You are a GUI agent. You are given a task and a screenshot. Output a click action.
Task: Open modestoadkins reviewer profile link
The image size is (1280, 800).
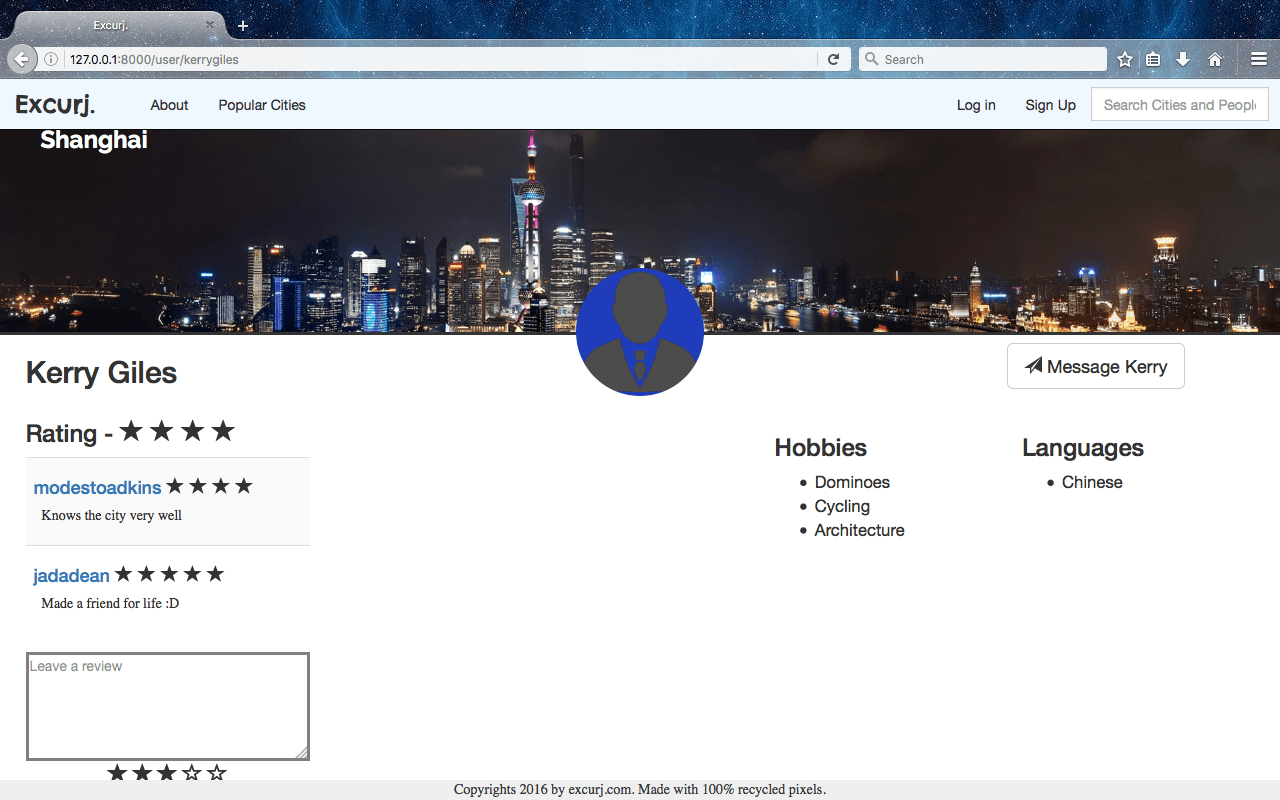97,488
